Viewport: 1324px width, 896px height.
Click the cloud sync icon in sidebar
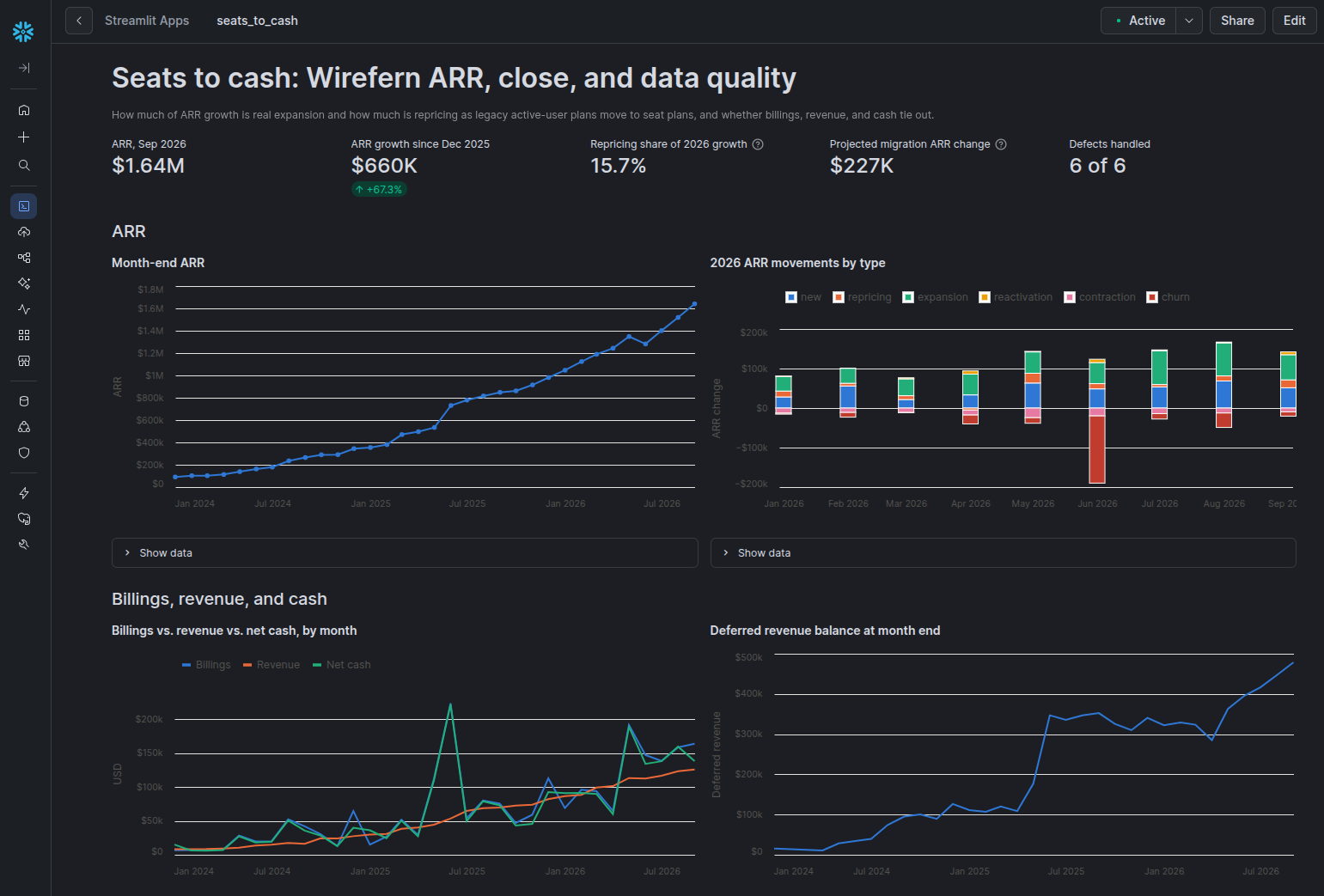point(24,519)
